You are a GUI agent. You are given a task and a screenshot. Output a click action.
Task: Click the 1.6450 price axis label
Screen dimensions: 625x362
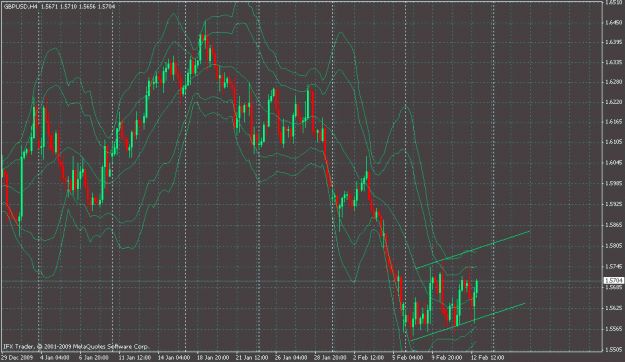pos(614,23)
